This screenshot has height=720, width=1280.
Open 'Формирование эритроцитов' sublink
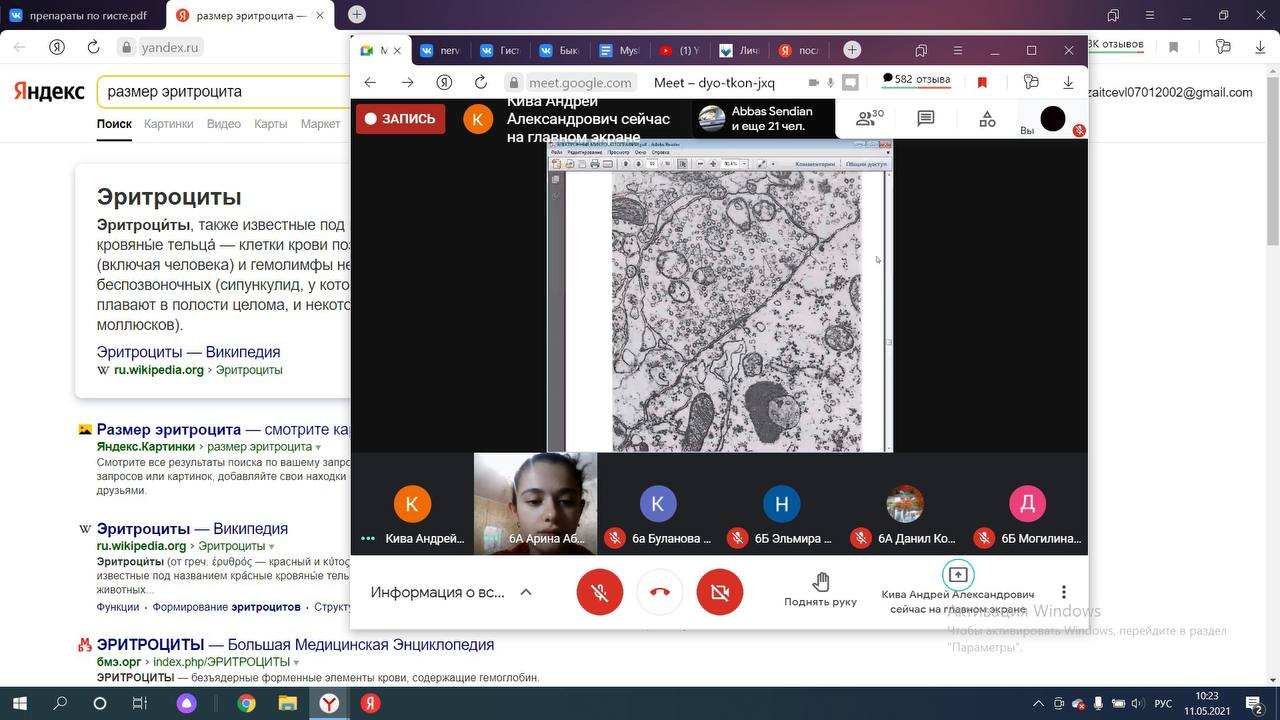[228, 607]
